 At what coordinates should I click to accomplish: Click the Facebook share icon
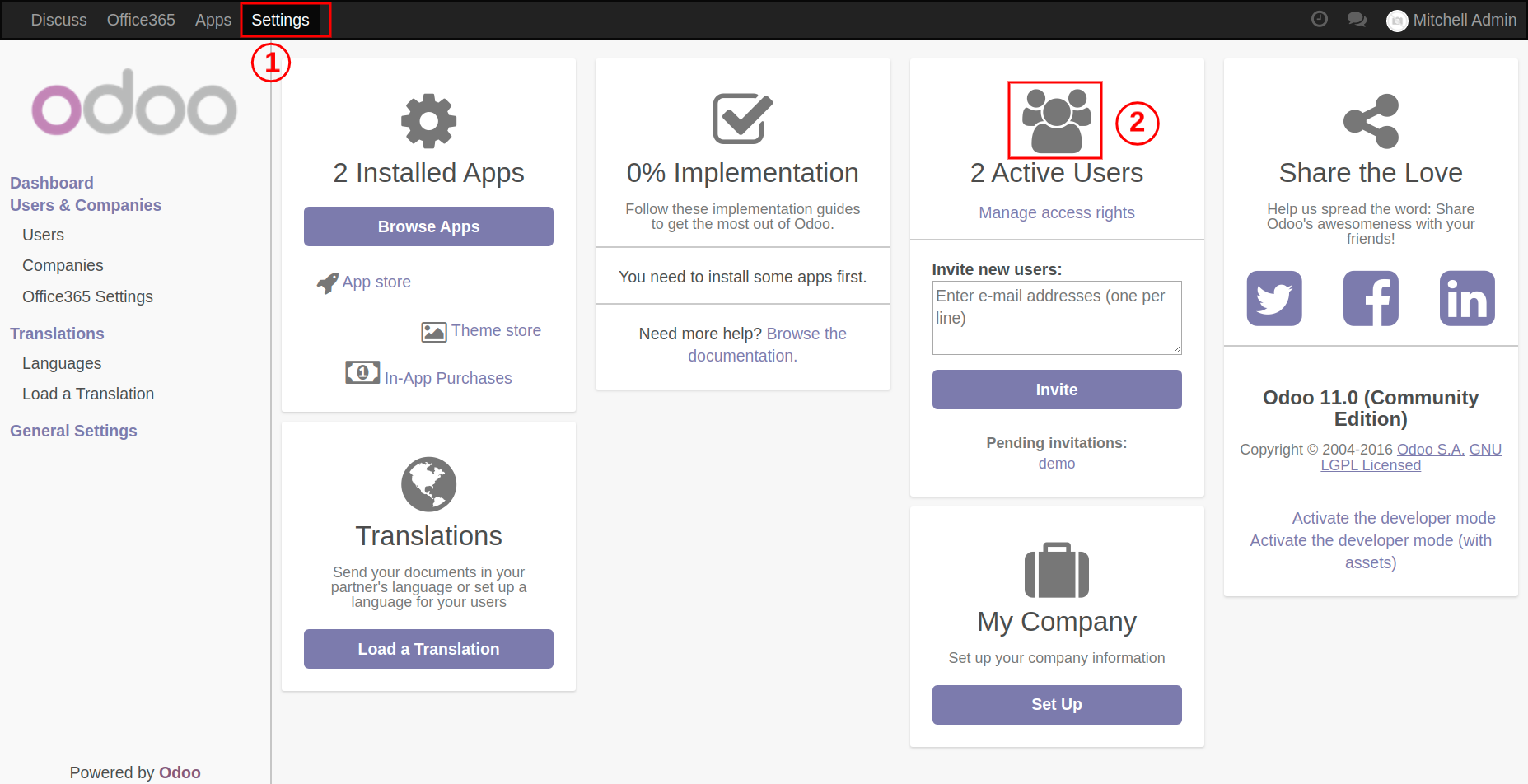coord(1370,298)
